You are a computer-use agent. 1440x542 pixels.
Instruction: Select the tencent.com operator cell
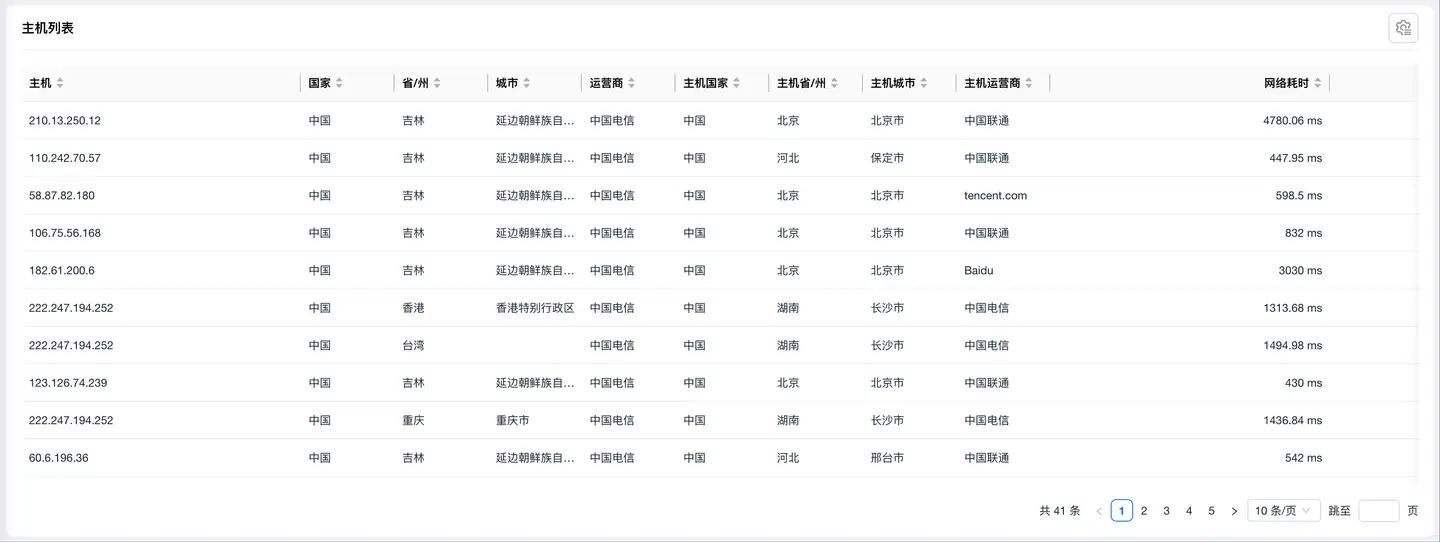(x=995, y=196)
